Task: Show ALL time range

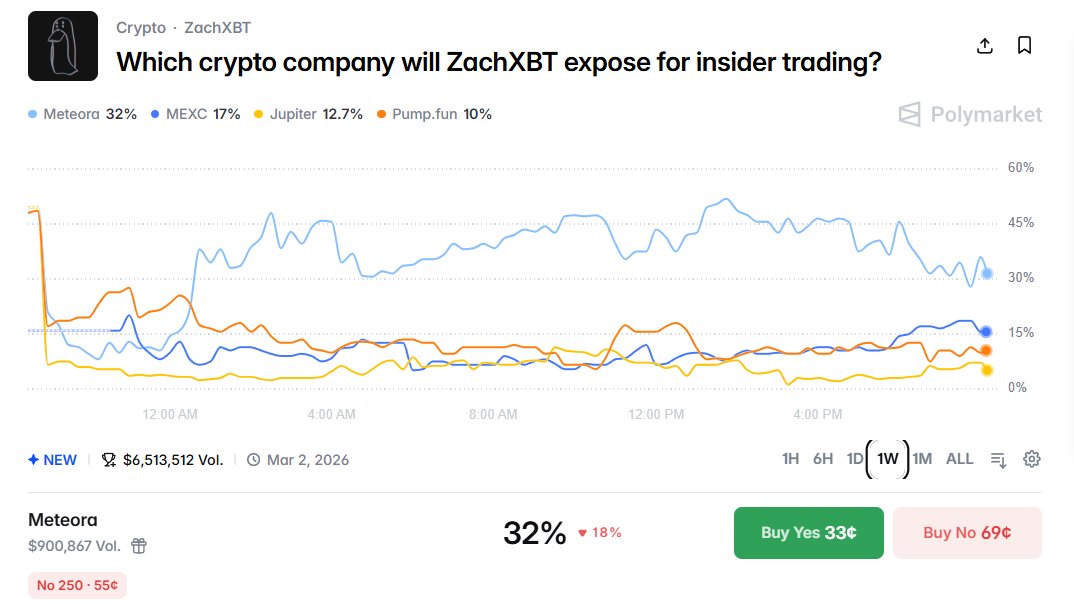Action: (959, 459)
